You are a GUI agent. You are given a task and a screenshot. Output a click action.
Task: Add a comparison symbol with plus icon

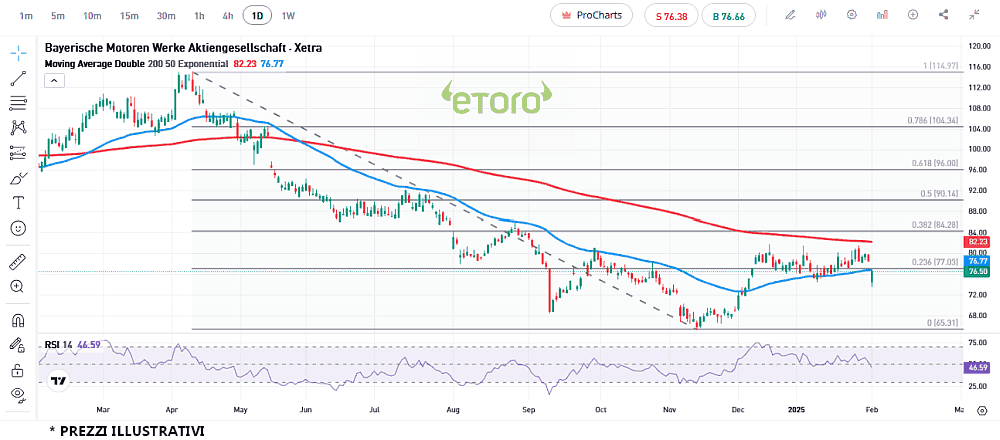pos(913,15)
